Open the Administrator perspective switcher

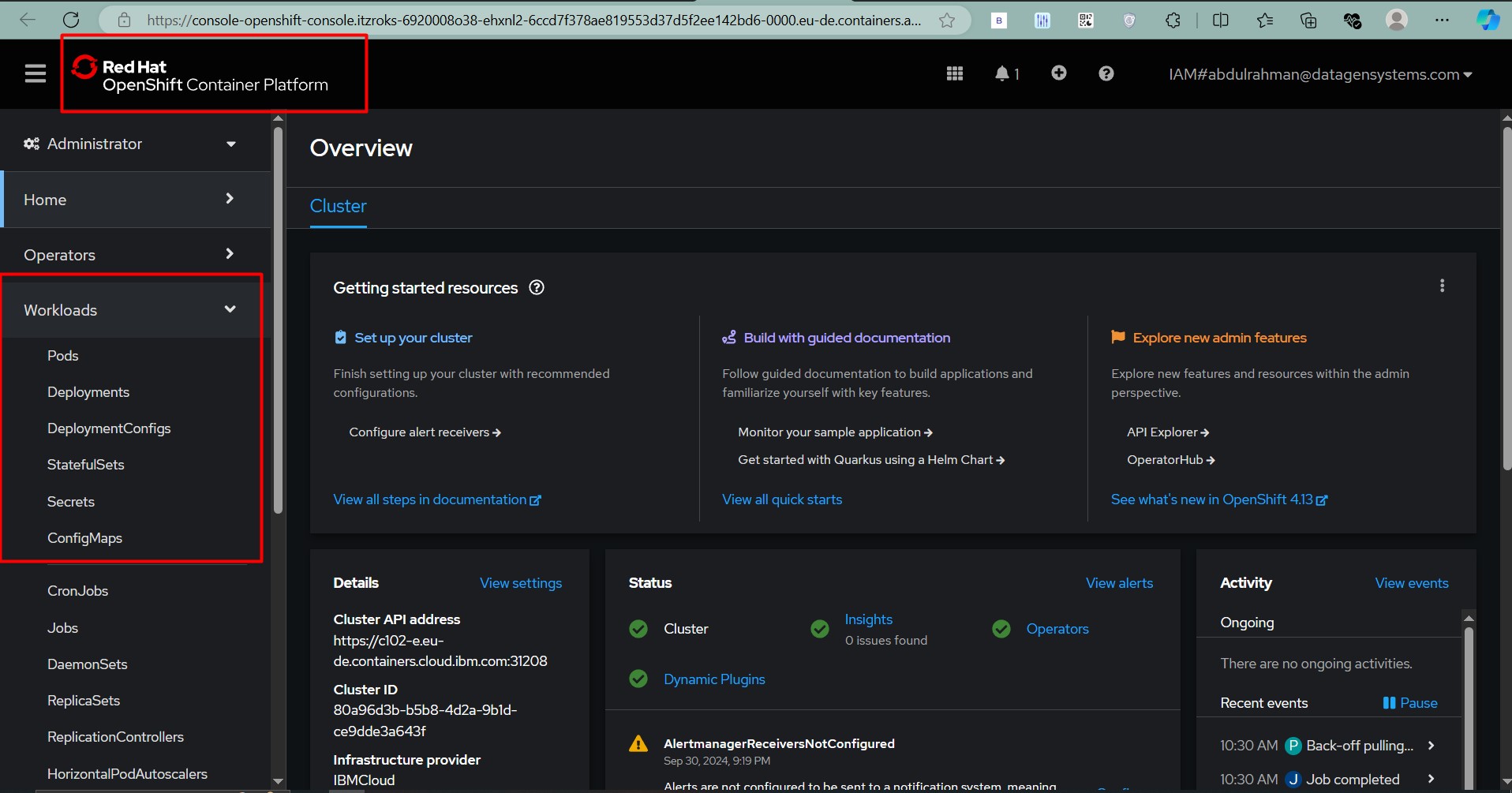click(130, 144)
